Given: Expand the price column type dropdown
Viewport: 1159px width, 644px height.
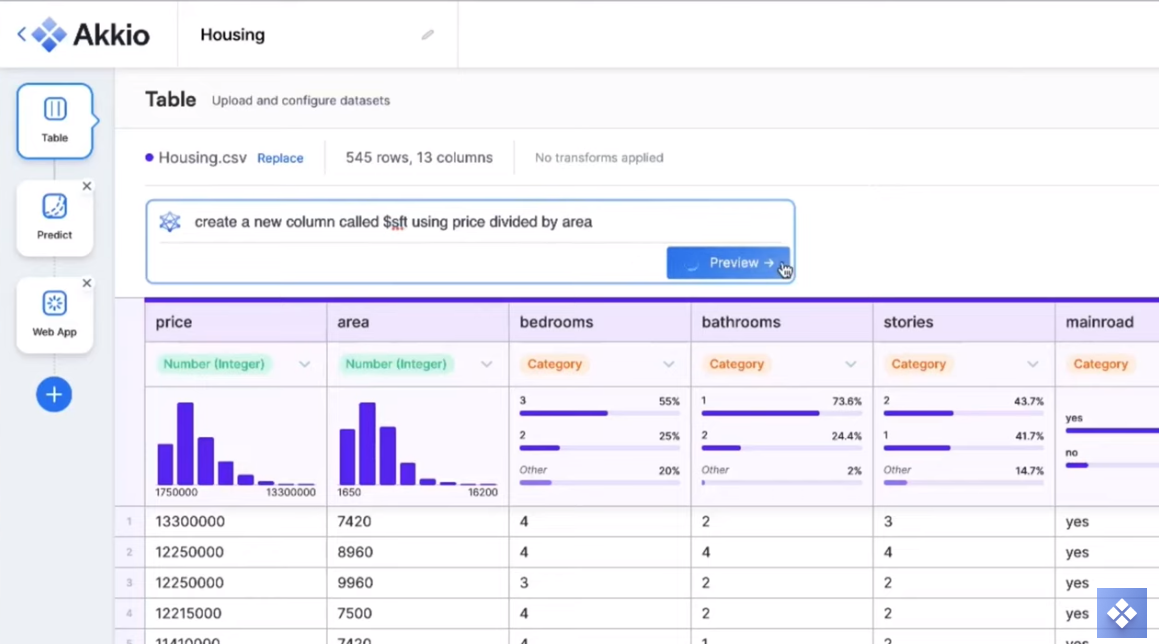Looking at the screenshot, I should point(304,365).
